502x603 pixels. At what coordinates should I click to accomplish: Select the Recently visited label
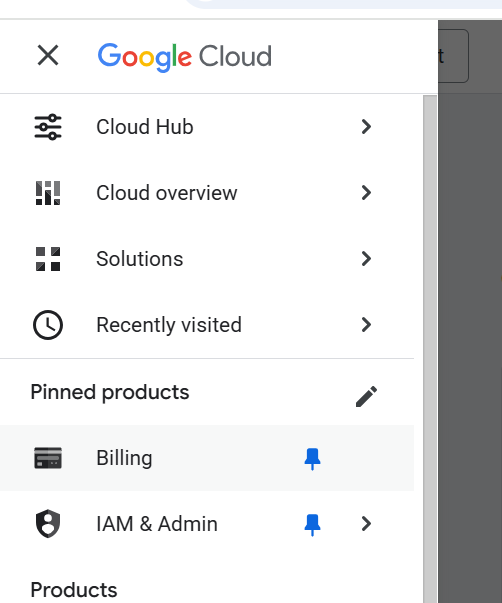[169, 325]
